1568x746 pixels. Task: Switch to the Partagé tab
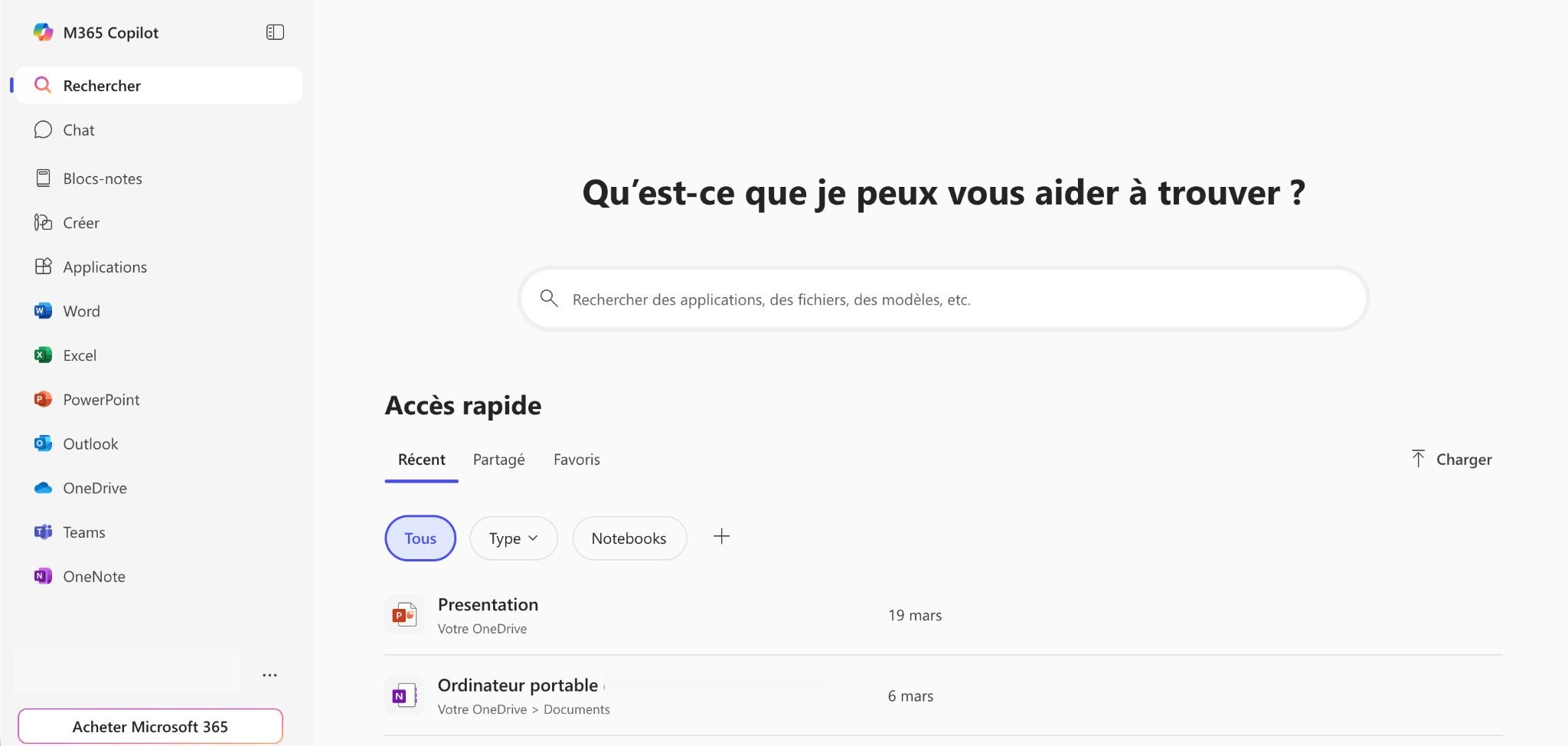click(x=498, y=459)
